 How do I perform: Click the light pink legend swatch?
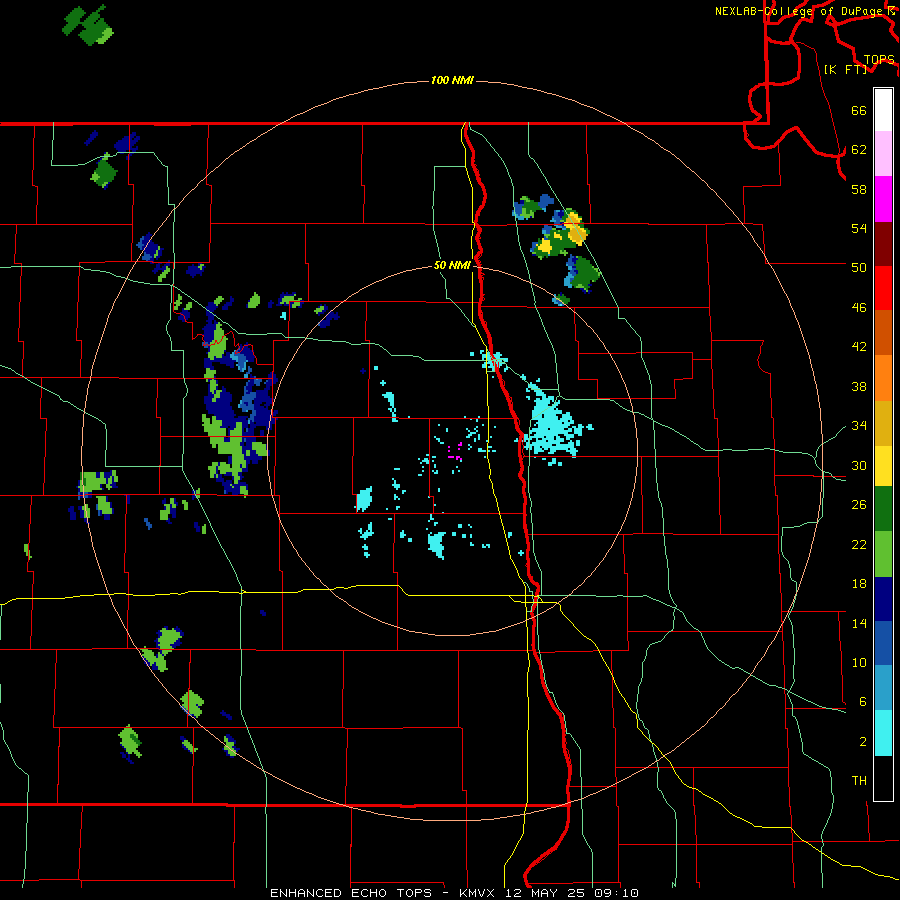point(883,154)
